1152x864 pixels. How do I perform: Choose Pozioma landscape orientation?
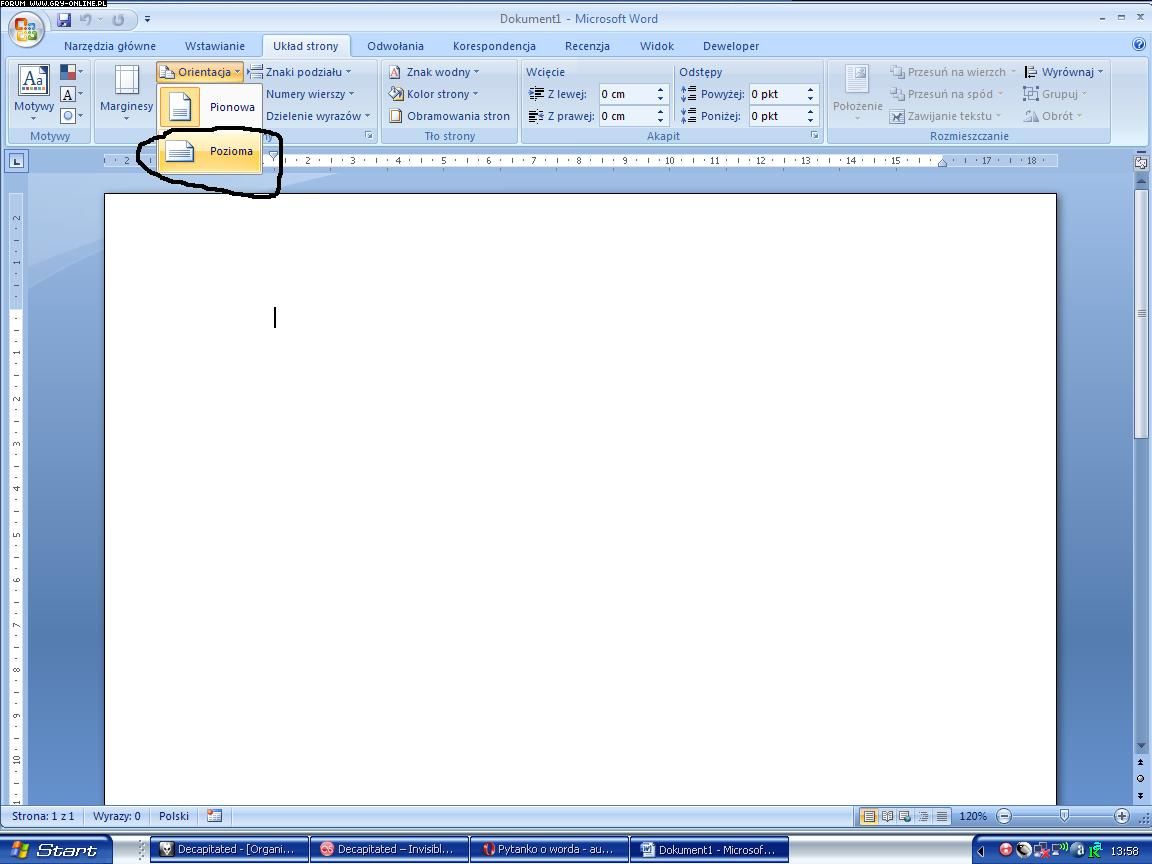(209, 151)
